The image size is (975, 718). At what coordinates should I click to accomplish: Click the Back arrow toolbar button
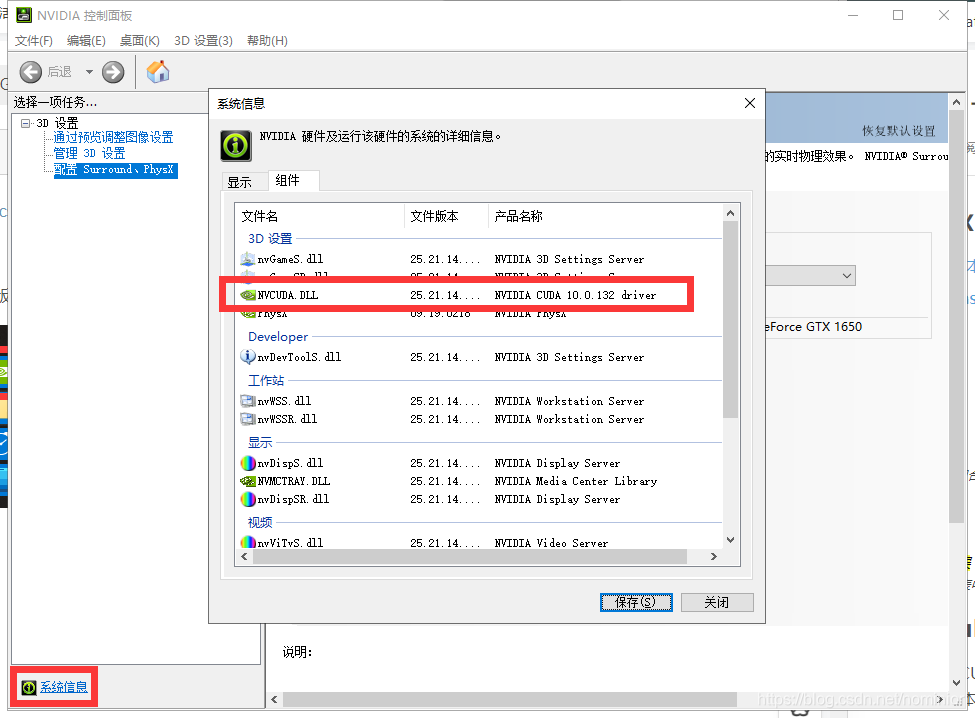(30, 72)
